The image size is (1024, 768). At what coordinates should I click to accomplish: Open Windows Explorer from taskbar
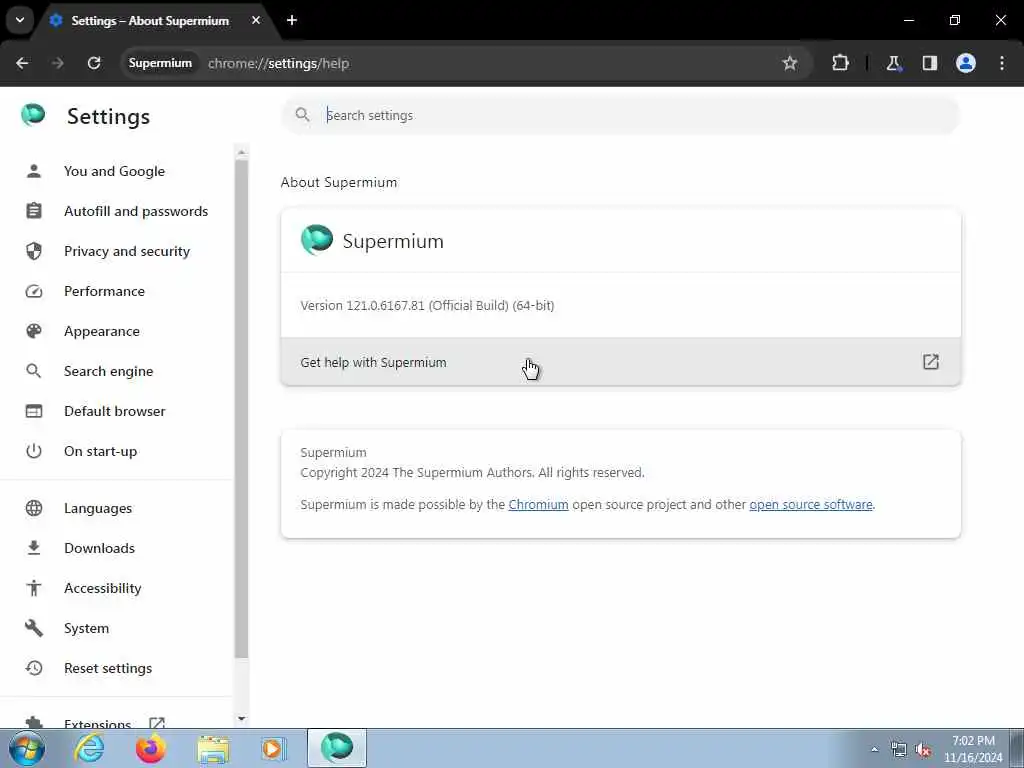(213, 748)
